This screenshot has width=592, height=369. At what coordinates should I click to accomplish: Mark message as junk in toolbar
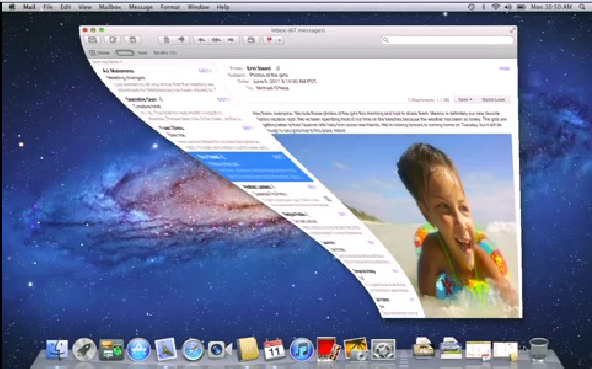click(x=182, y=40)
